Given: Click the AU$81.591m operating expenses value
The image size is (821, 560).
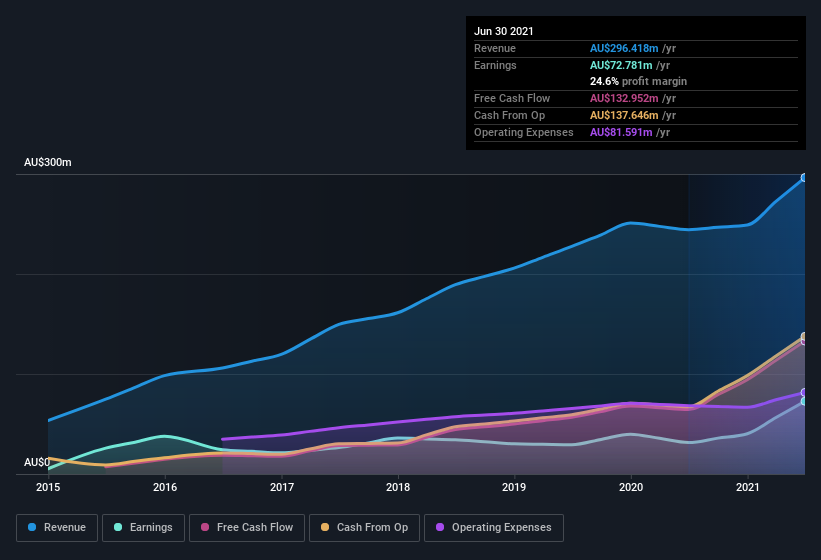Looking at the screenshot, I should coord(621,132).
